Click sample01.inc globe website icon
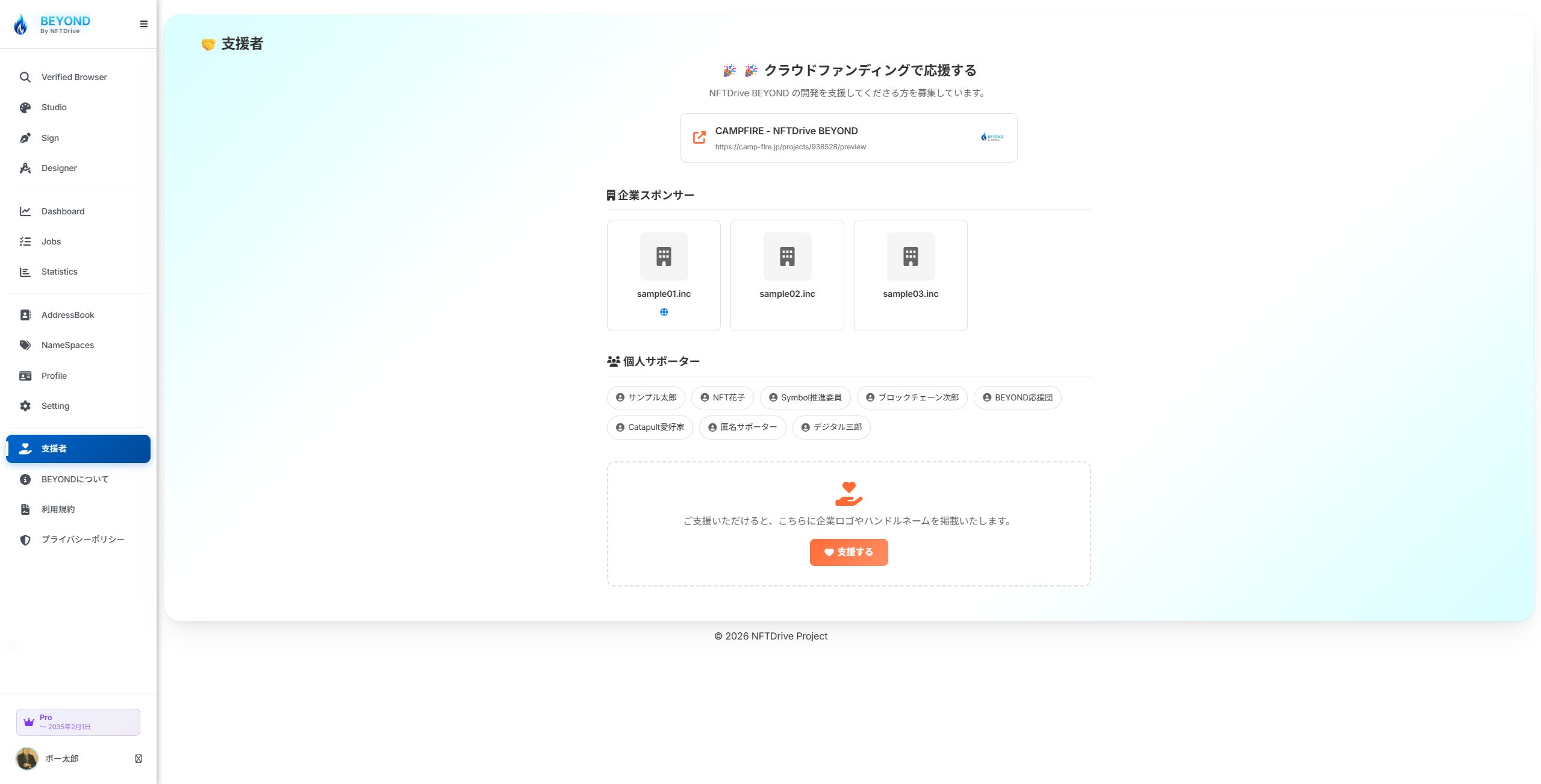Screen dimensions: 1541x784 point(664,312)
